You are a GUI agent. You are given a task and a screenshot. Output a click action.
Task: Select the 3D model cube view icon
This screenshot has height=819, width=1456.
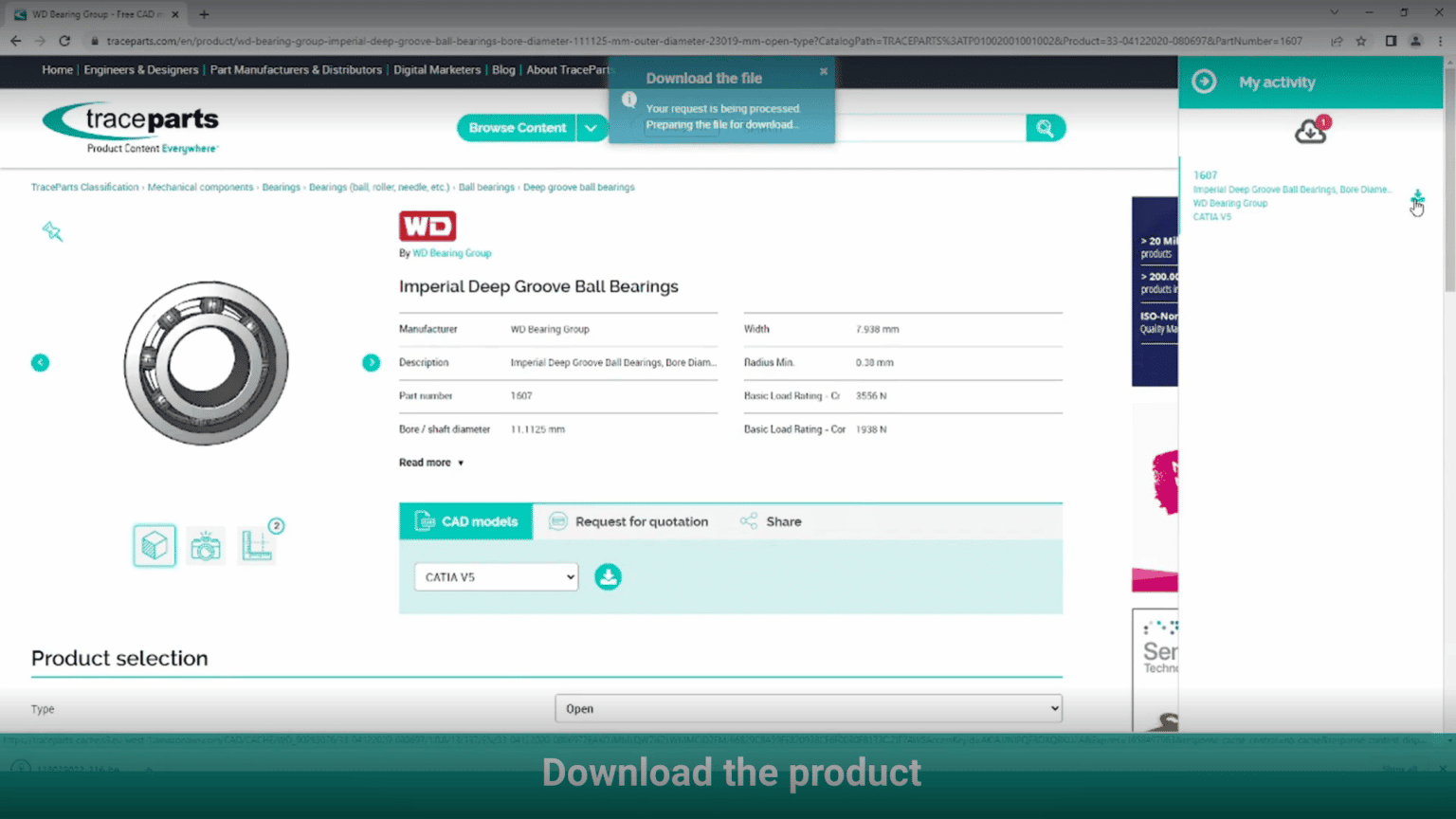155,546
